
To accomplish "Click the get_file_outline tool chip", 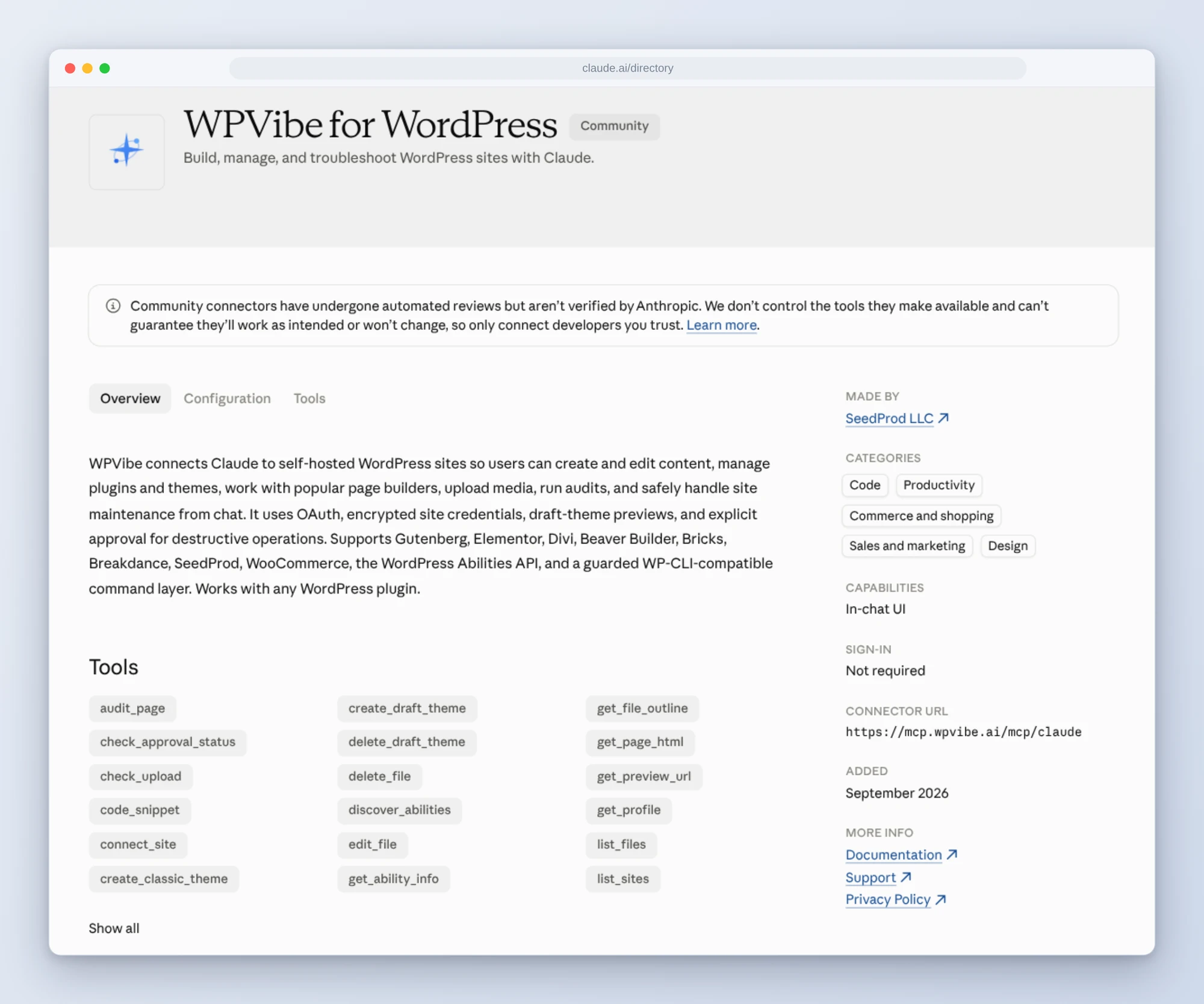I will point(642,708).
